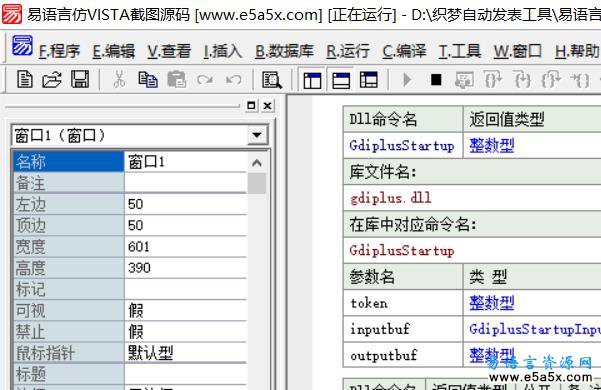Click the 鼠标指针 value 默认型
601x390 pixels.
[x=186, y=352]
